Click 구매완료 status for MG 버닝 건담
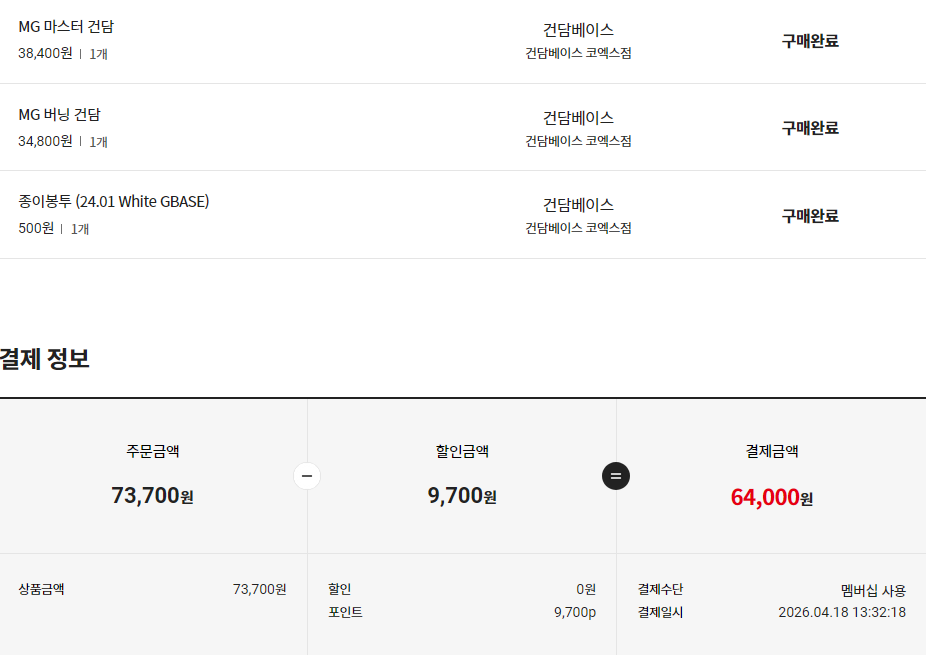 point(810,128)
